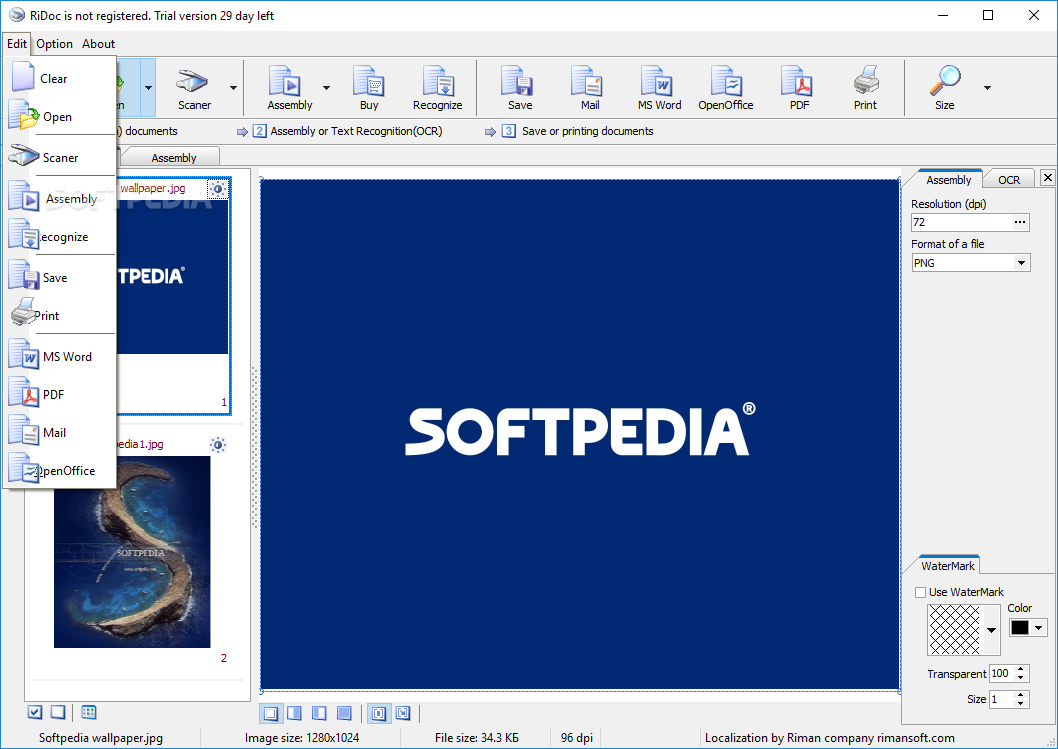Expand the Size dropdown arrow
Screen dimensions: 1058x749
click(x=987, y=88)
